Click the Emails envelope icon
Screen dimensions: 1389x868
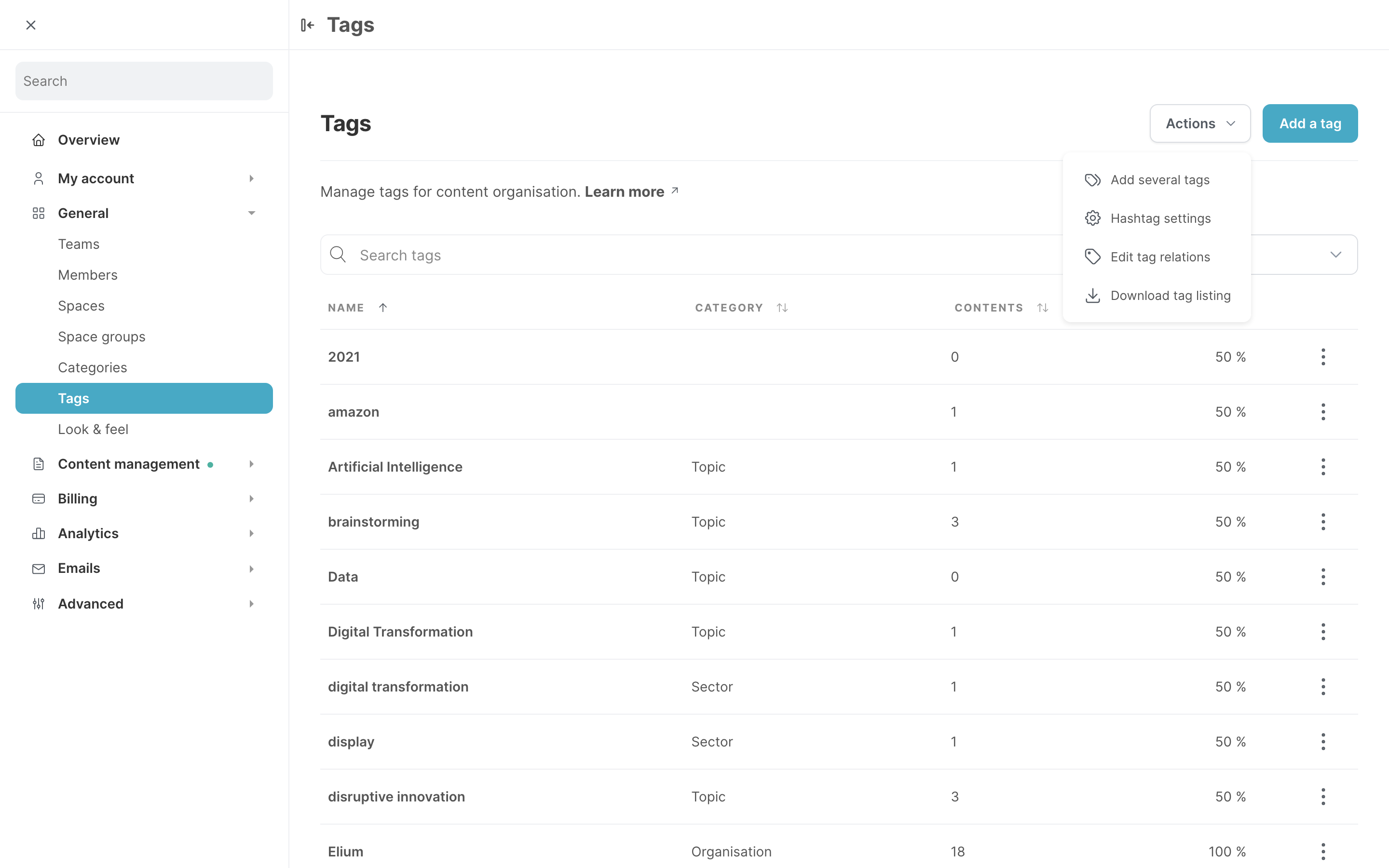click(39, 569)
